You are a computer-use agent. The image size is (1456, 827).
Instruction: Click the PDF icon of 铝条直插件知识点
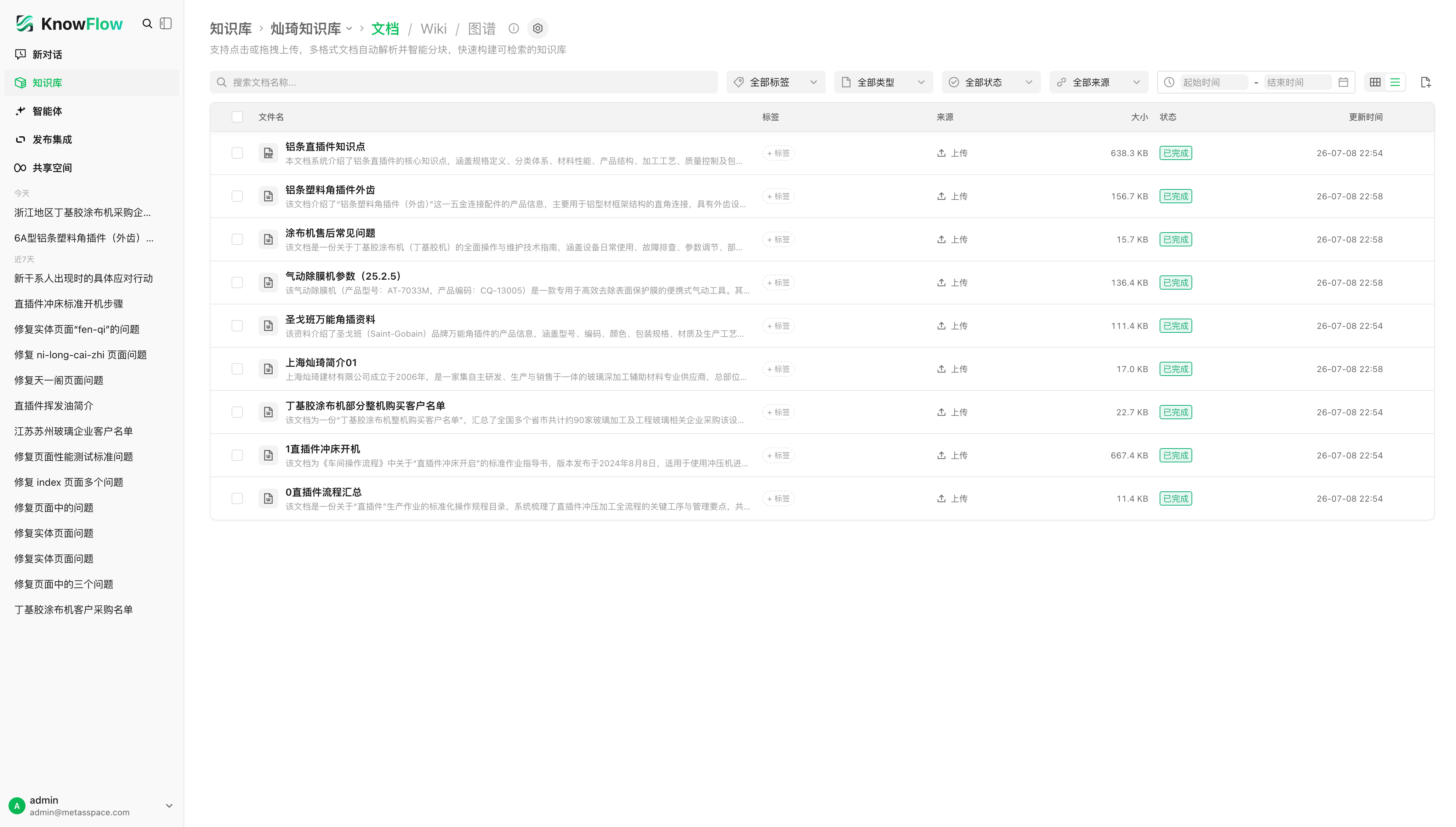tap(268, 153)
